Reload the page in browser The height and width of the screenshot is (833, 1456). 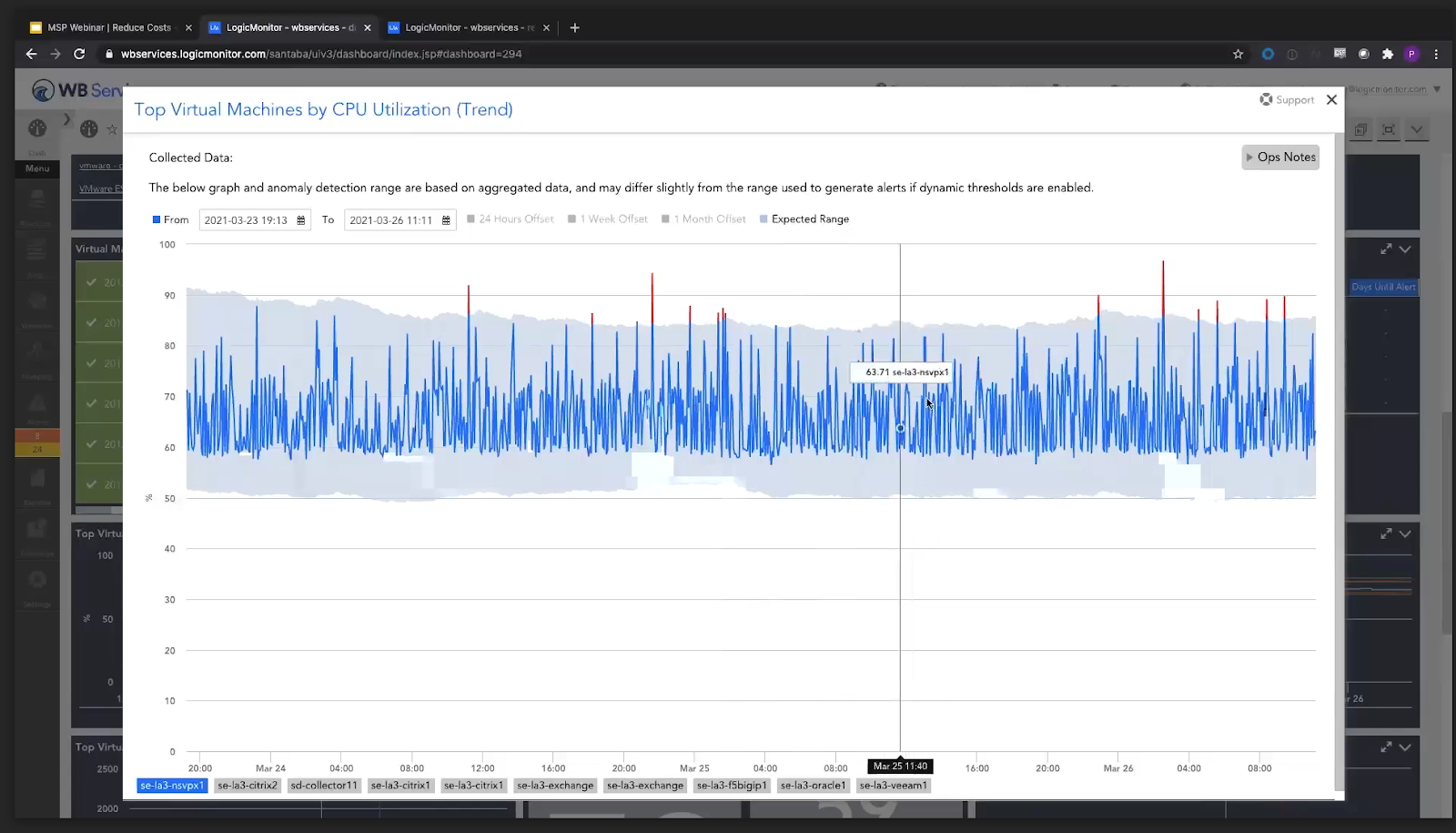(79, 55)
